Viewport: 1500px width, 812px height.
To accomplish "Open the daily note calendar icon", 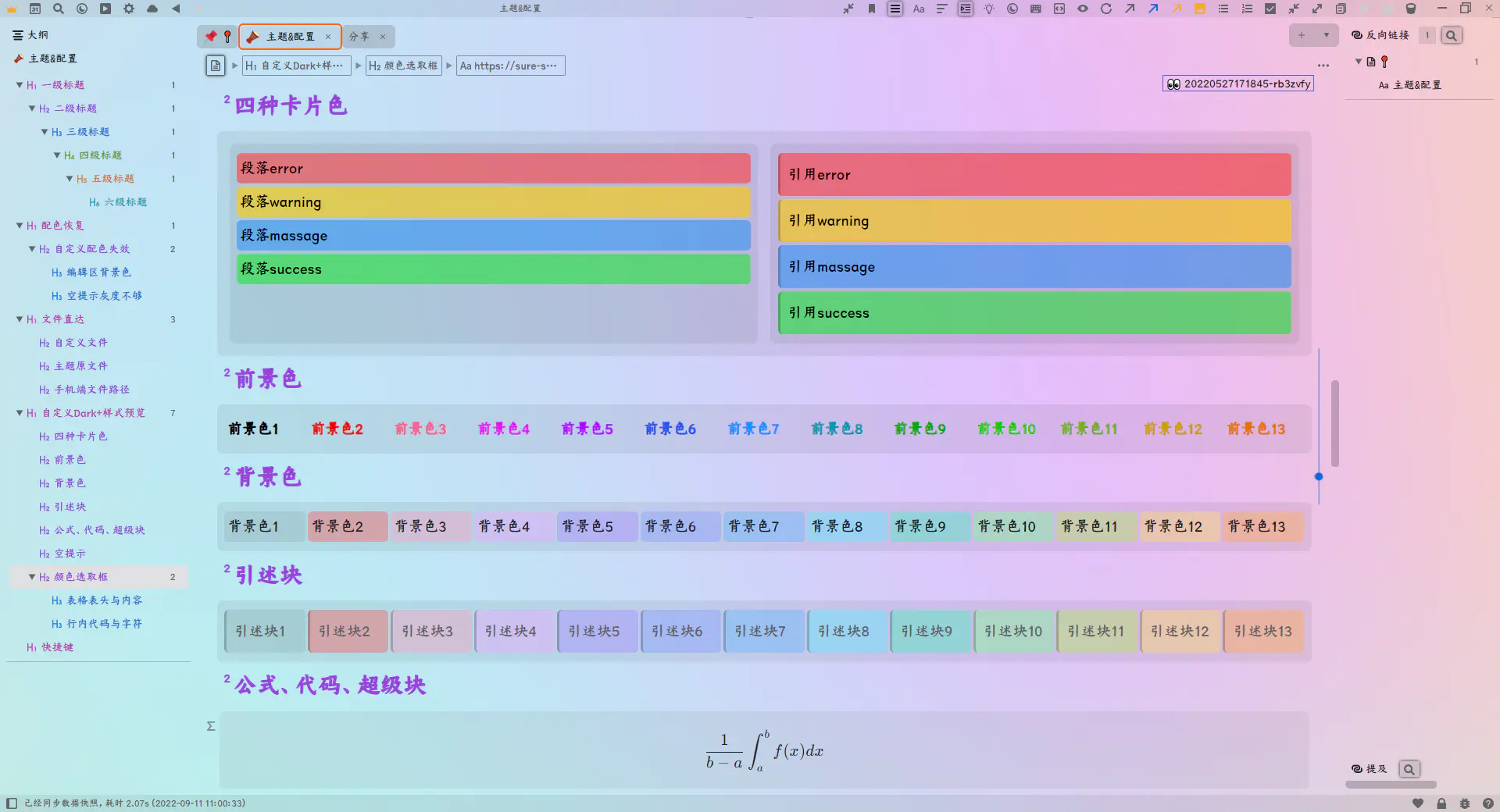I will 35,9.
